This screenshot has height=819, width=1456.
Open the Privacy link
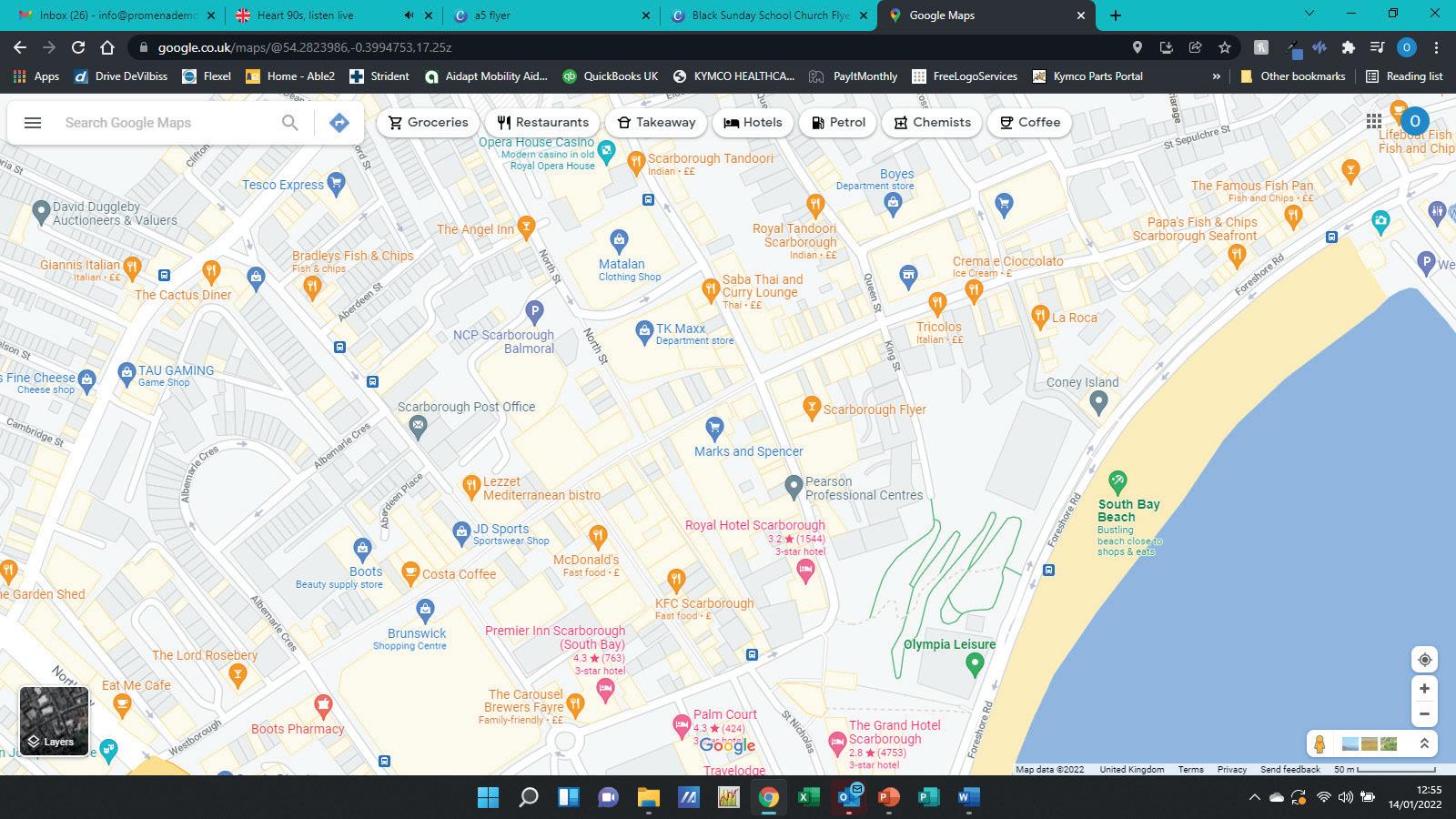1232,769
